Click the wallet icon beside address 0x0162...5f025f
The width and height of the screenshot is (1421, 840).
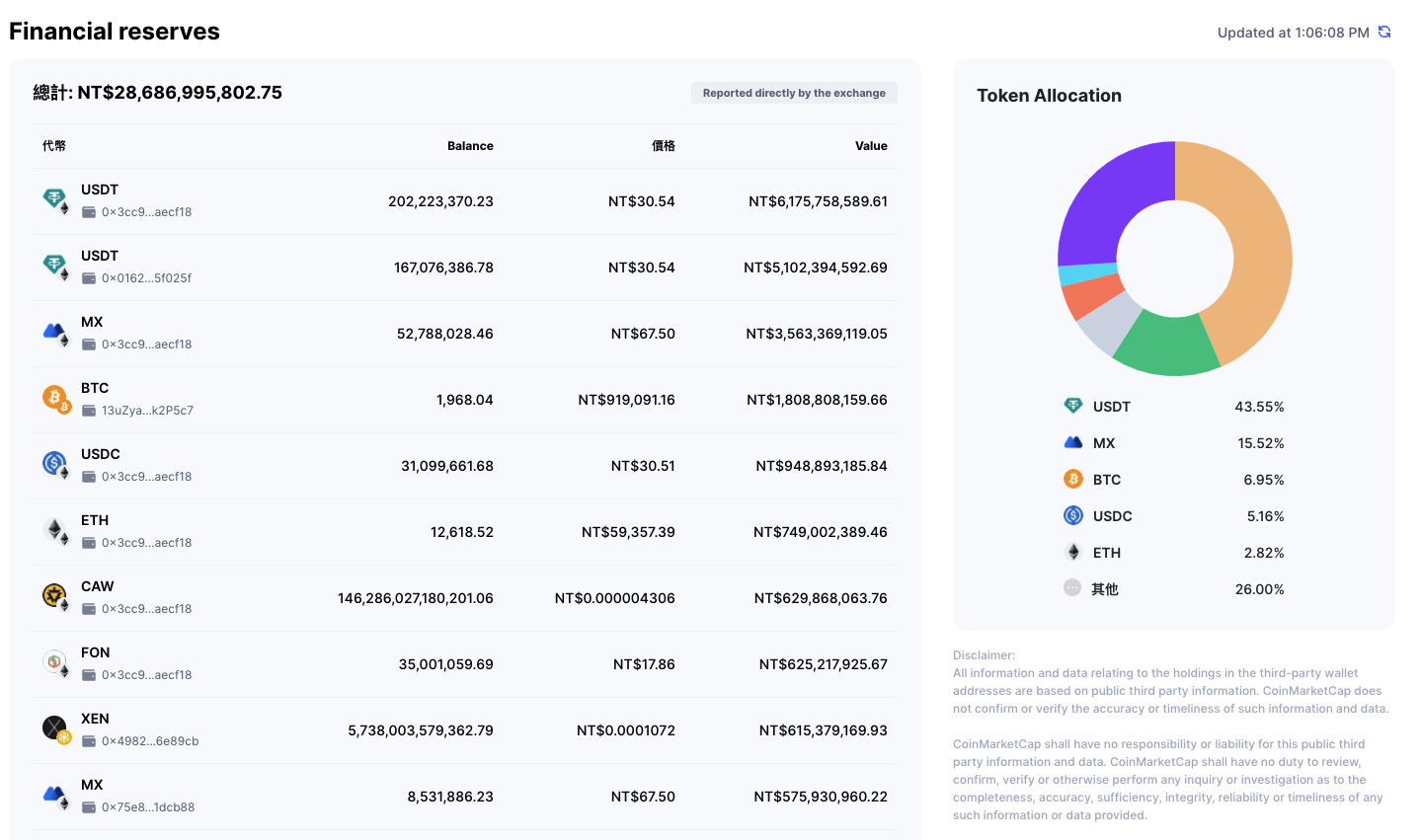[89, 278]
